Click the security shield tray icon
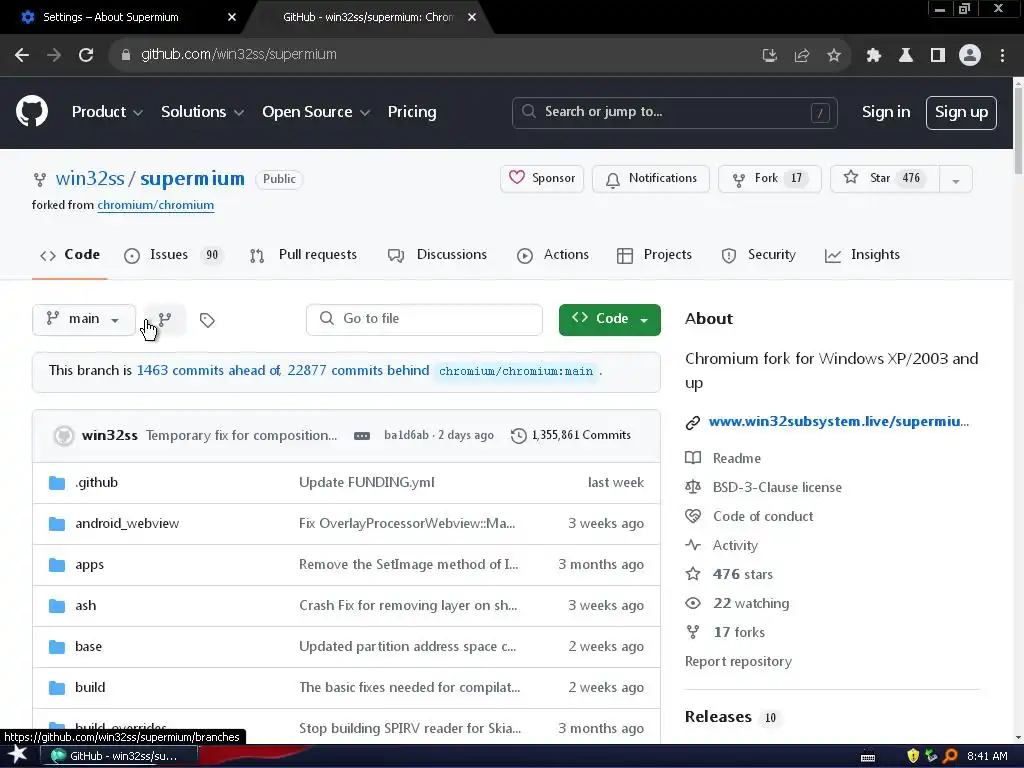The image size is (1024, 768). tap(913, 756)
